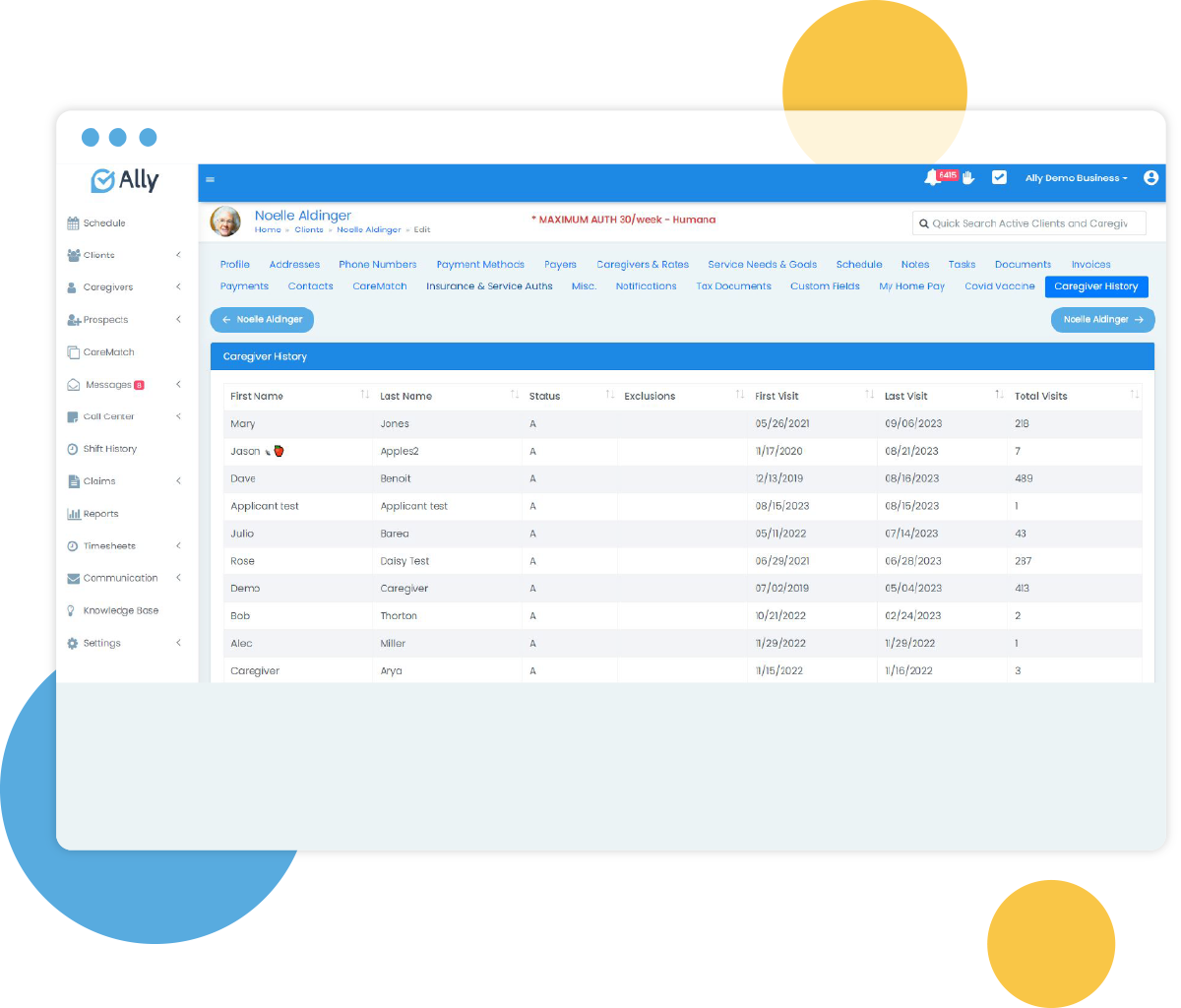
Task: Open the checkmark tasks icon in header
Action: (999, 178)
